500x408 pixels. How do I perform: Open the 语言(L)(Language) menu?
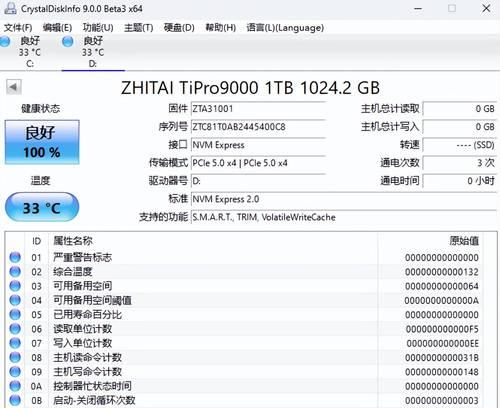tap(285, 28)
